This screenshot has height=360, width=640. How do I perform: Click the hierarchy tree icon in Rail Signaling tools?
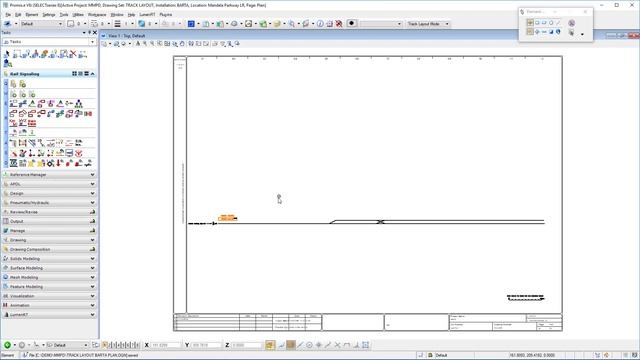(78, 104)
